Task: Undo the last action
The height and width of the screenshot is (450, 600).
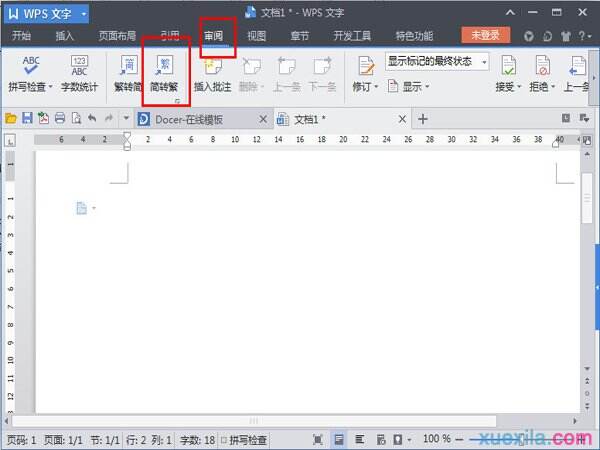Action: tap(92, 118)
